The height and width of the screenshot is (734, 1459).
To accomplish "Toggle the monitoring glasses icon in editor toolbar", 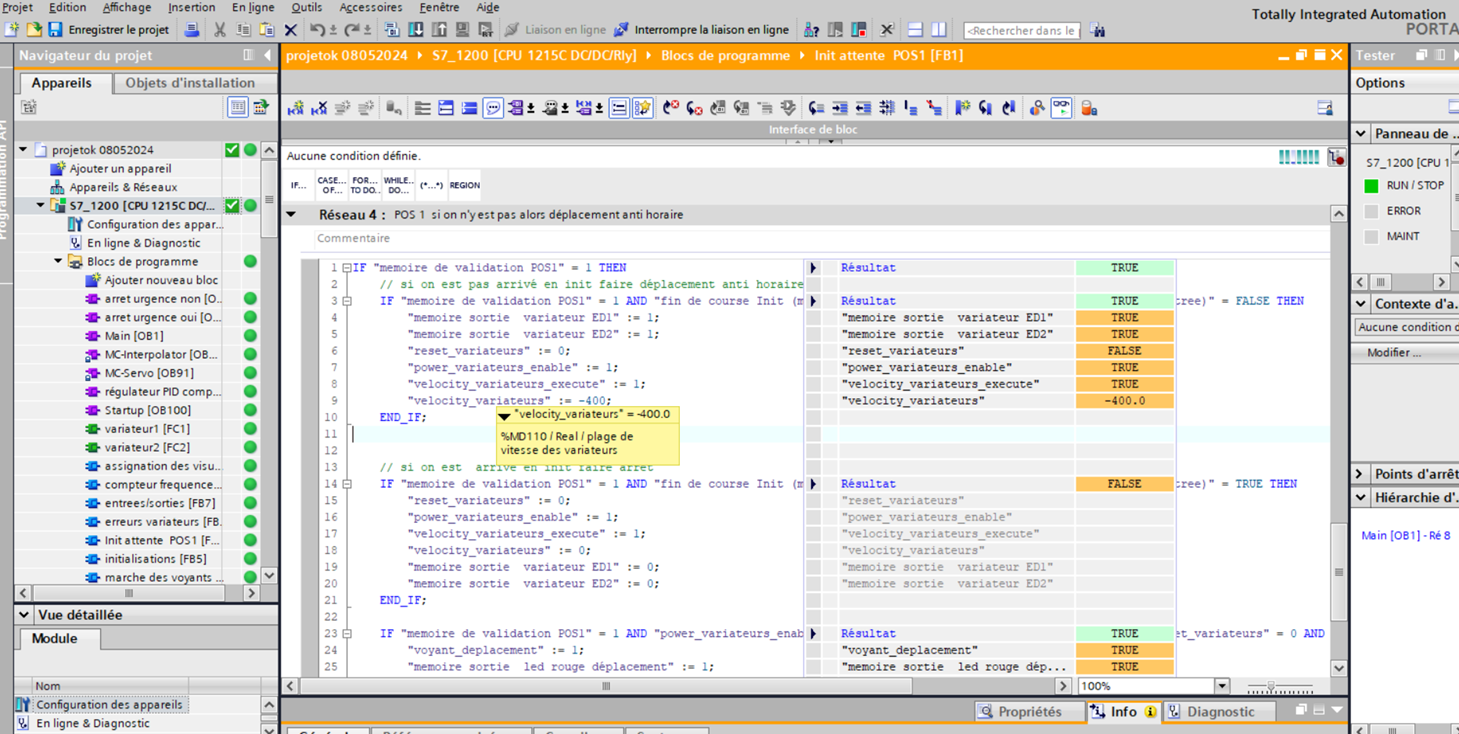I will pyautogui.click(x=1061, y=108).
